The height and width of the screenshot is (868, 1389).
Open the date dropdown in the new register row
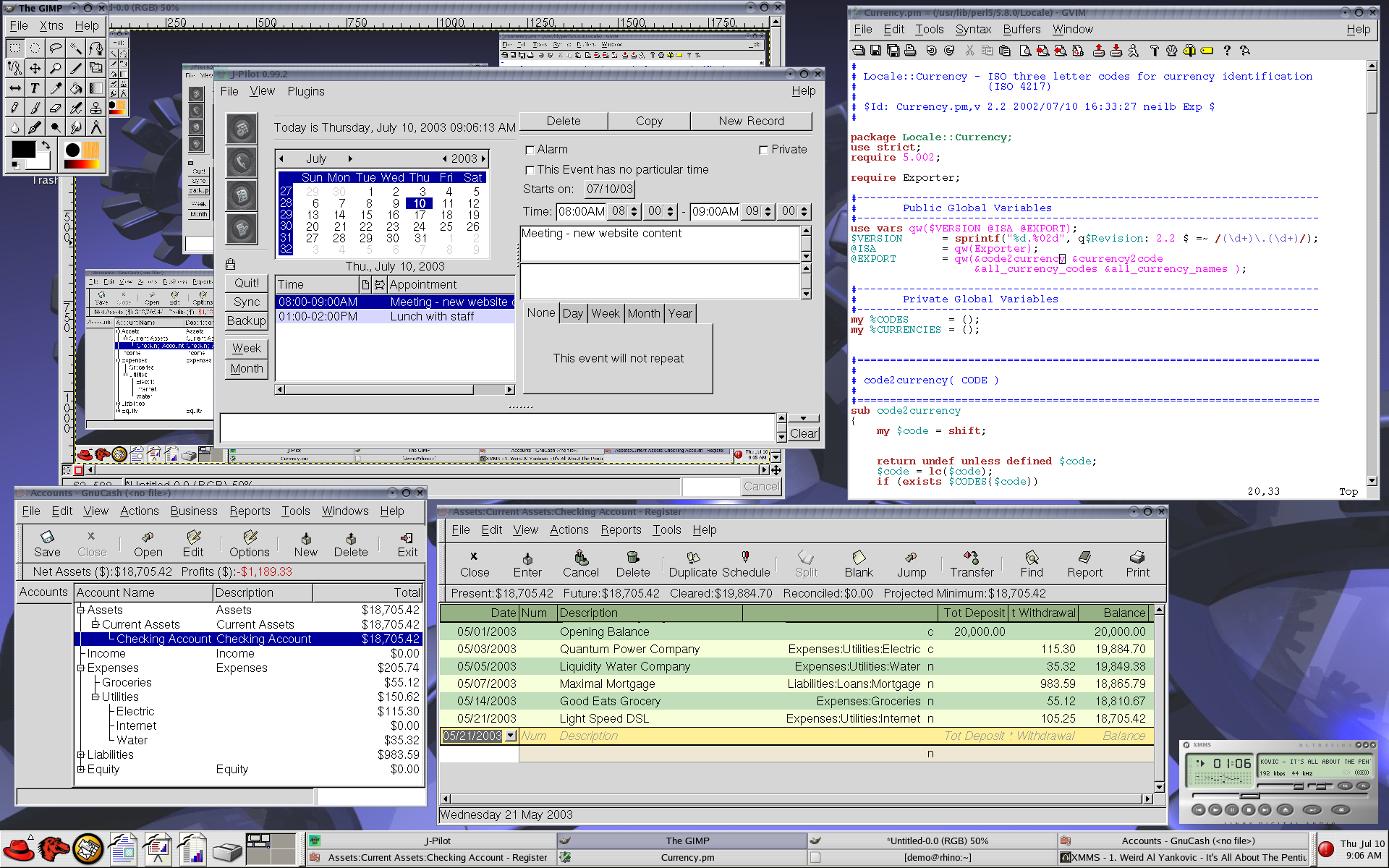click(x=511, y=736)
